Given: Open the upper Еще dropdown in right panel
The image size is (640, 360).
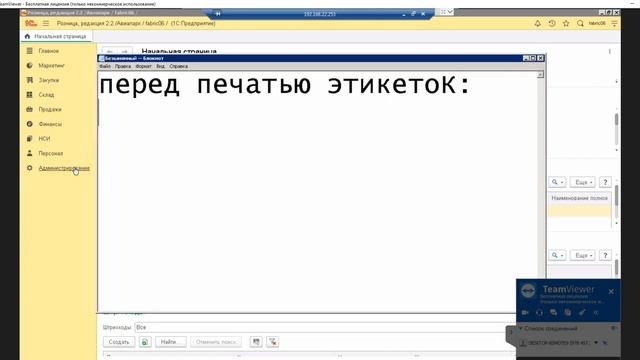Looking at the screenshot, I should pyautogui.click(x=582, y=182).
